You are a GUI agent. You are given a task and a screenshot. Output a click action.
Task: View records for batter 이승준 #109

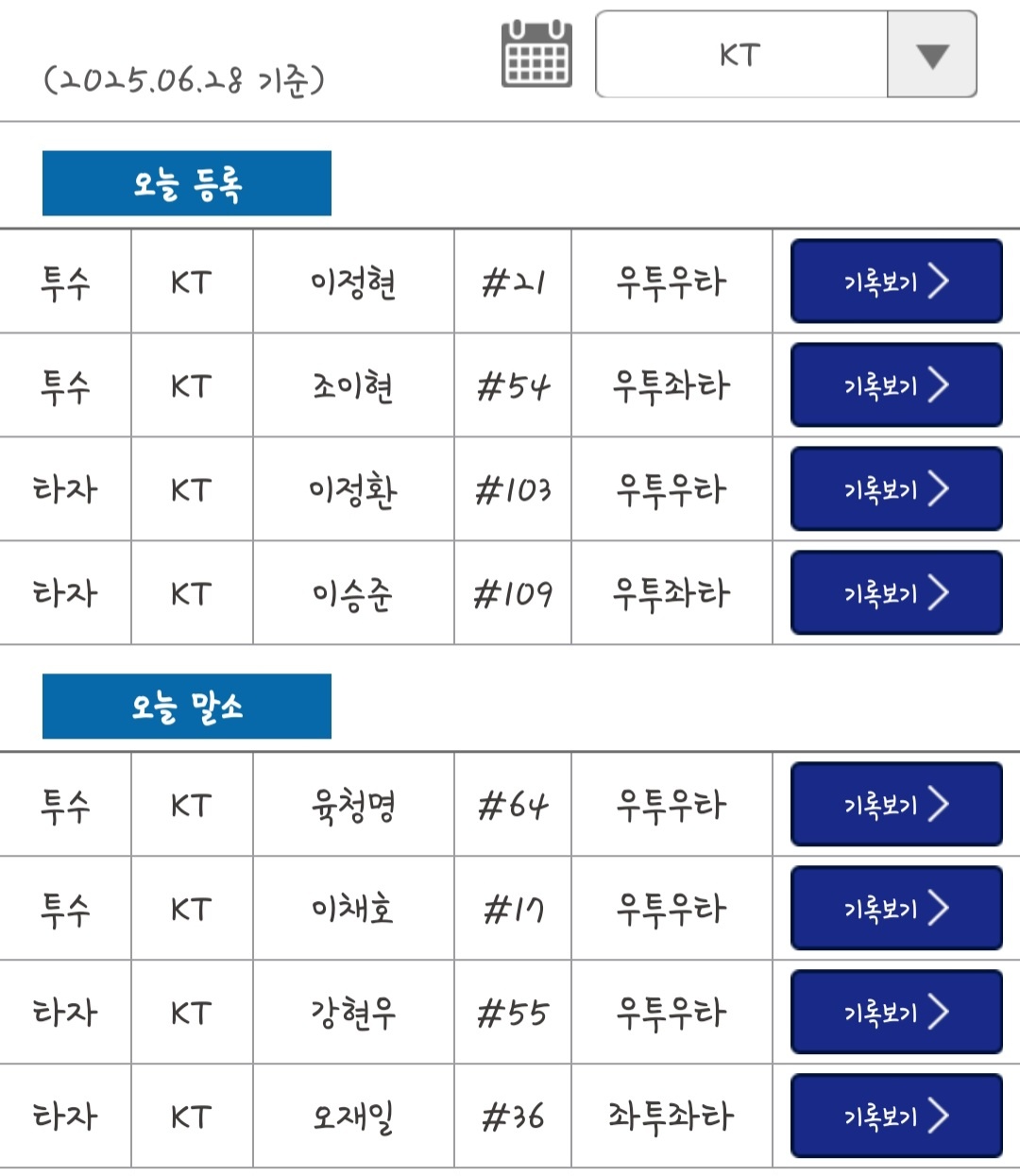point(895,593)
